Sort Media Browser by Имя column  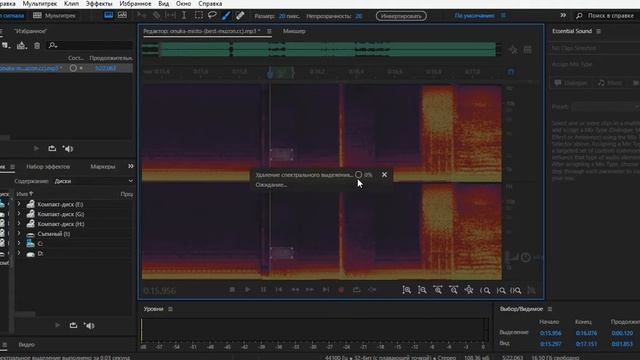point(25,194)
